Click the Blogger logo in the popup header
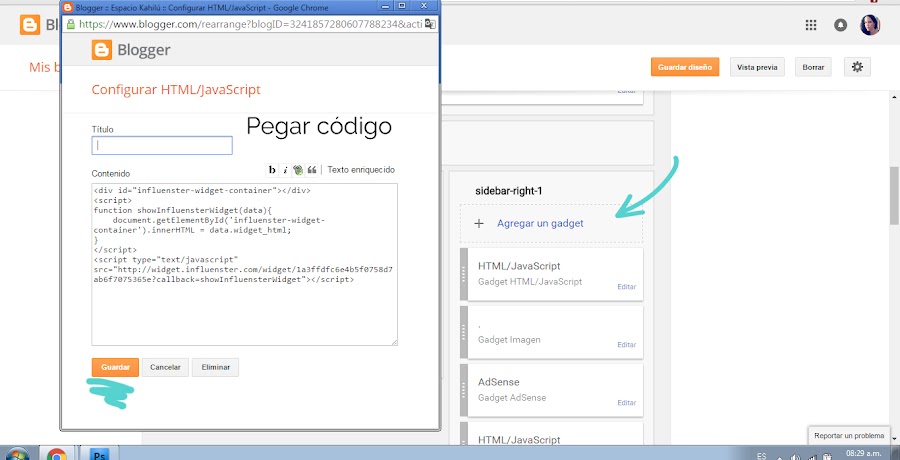900x460 pixels. coord(131,50)
